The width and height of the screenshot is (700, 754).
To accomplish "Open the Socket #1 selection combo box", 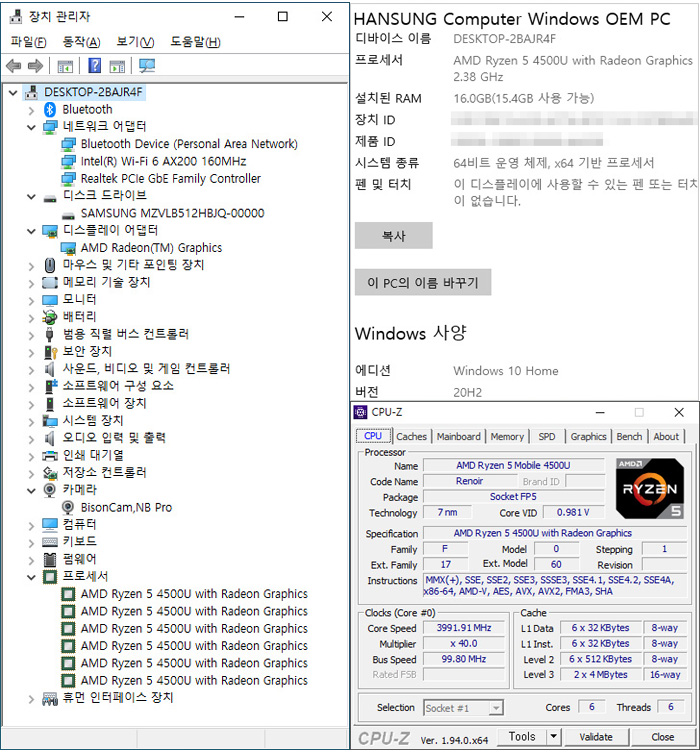I will (463, 708).
